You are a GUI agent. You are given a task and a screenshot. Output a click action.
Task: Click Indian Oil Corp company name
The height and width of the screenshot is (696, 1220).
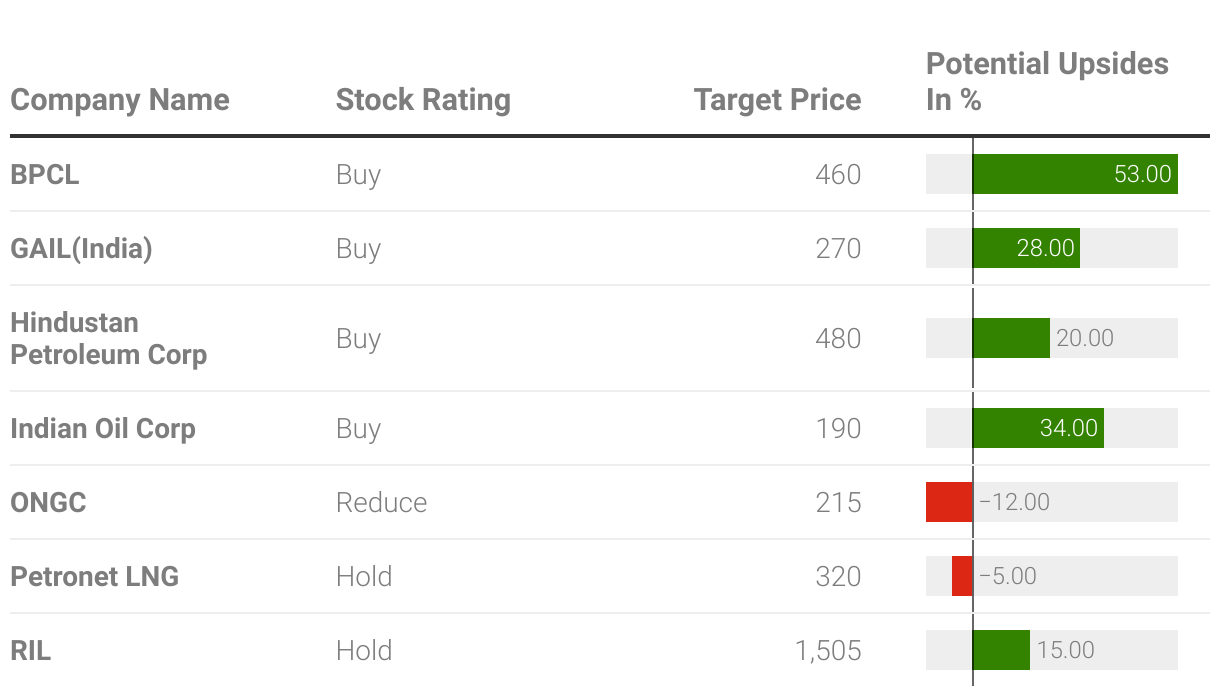102,428
